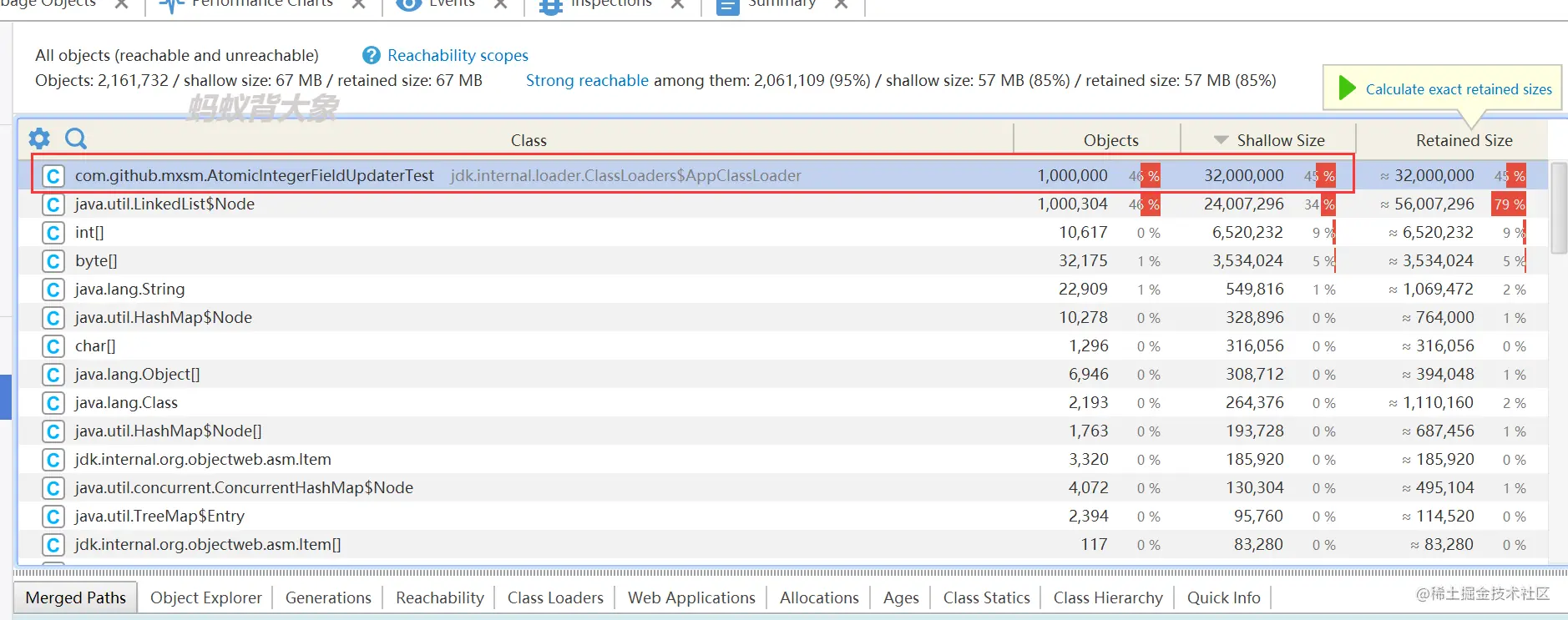1568x620 pixels.
Task: Click the class icon for int[]
Action: coord(53,233)
